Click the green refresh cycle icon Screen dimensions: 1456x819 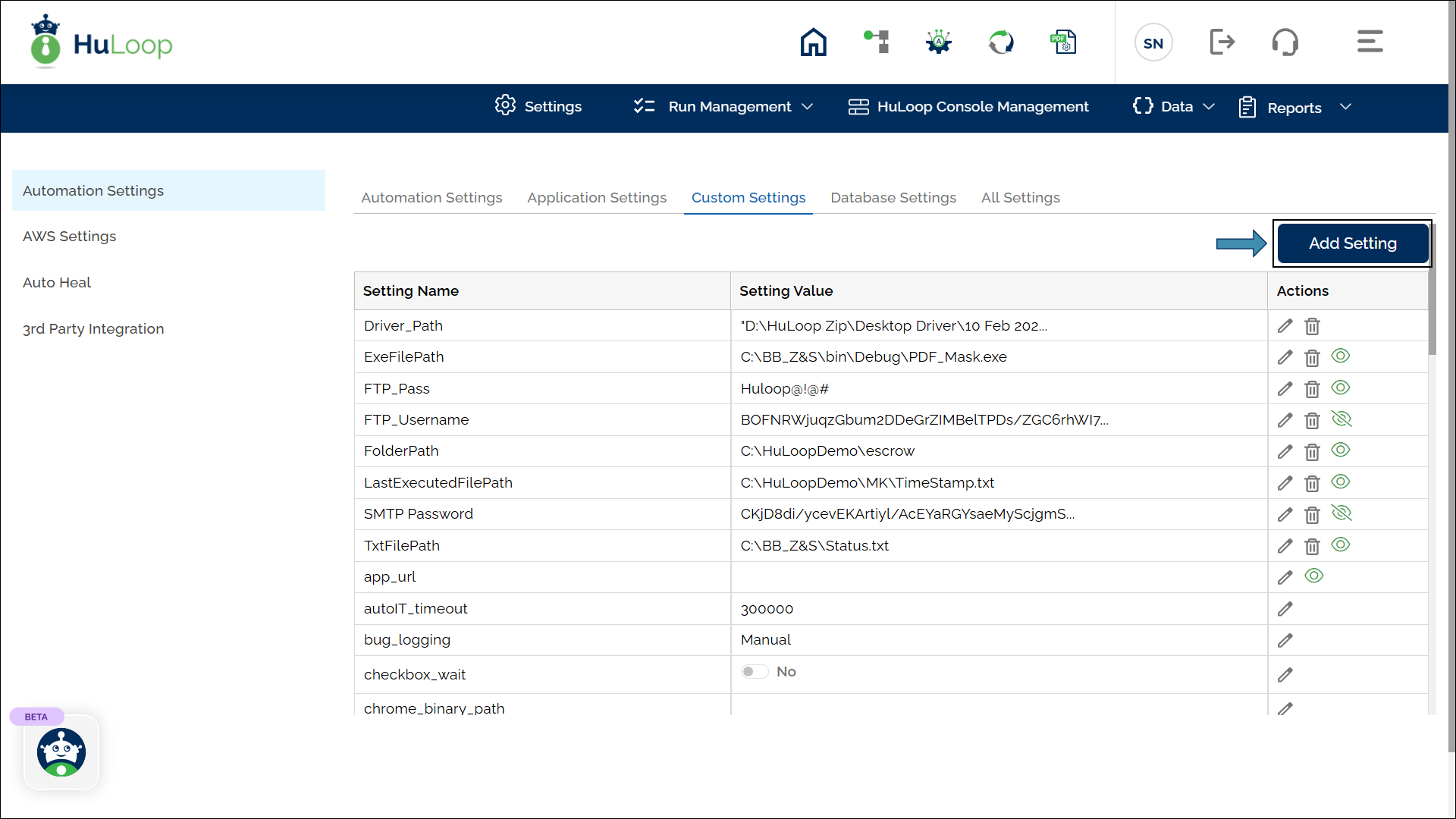click(1001, 42)
